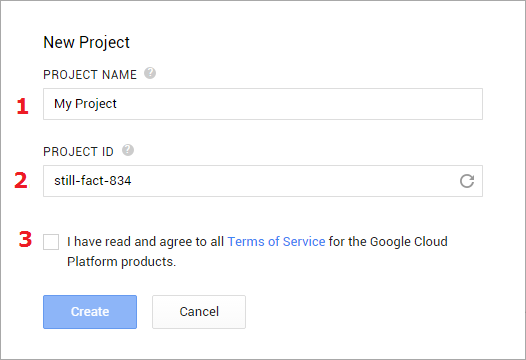Screen dimensions: 526x360
Task: Open the help tooltip beside PROJECT ID
Action: coord(128,150)
